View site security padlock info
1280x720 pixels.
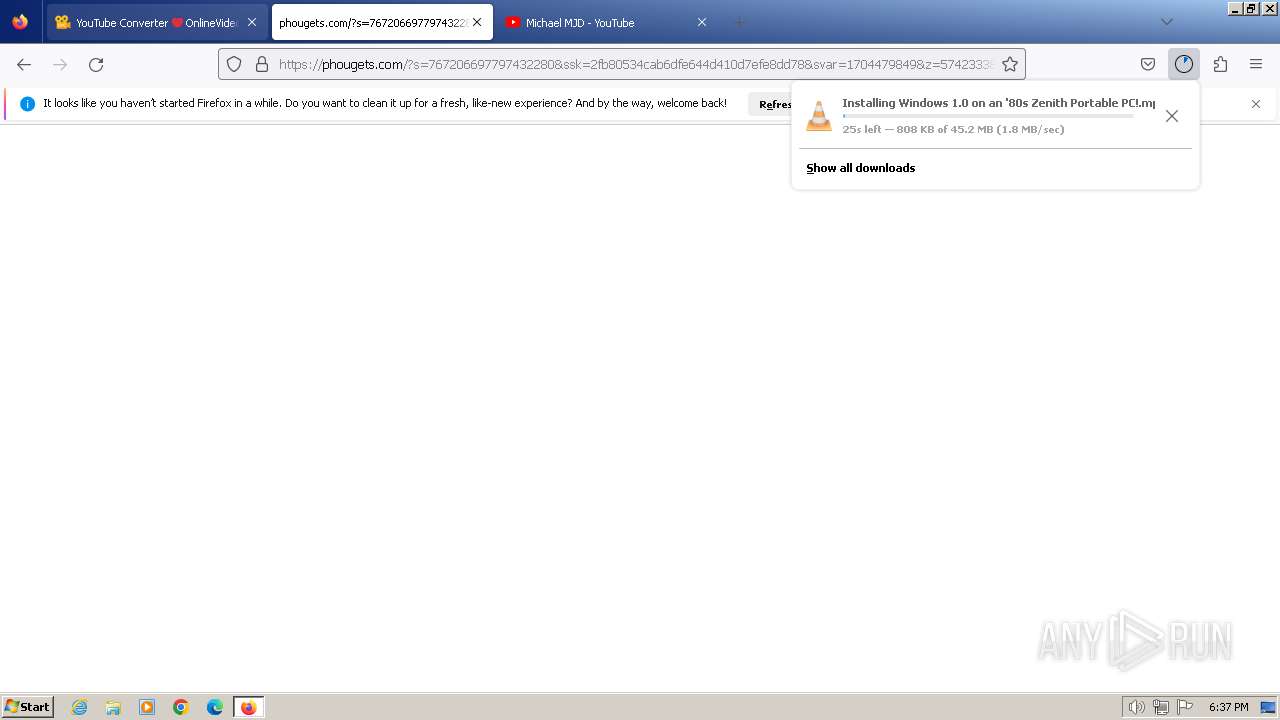(262, 64)
